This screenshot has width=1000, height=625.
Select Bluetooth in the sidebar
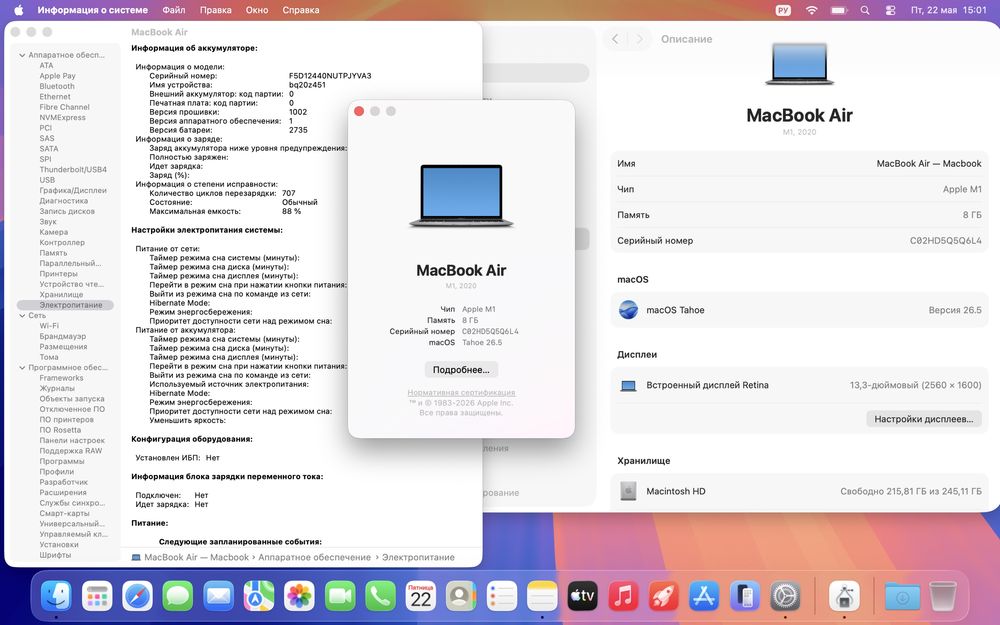(x=57, y=86)
